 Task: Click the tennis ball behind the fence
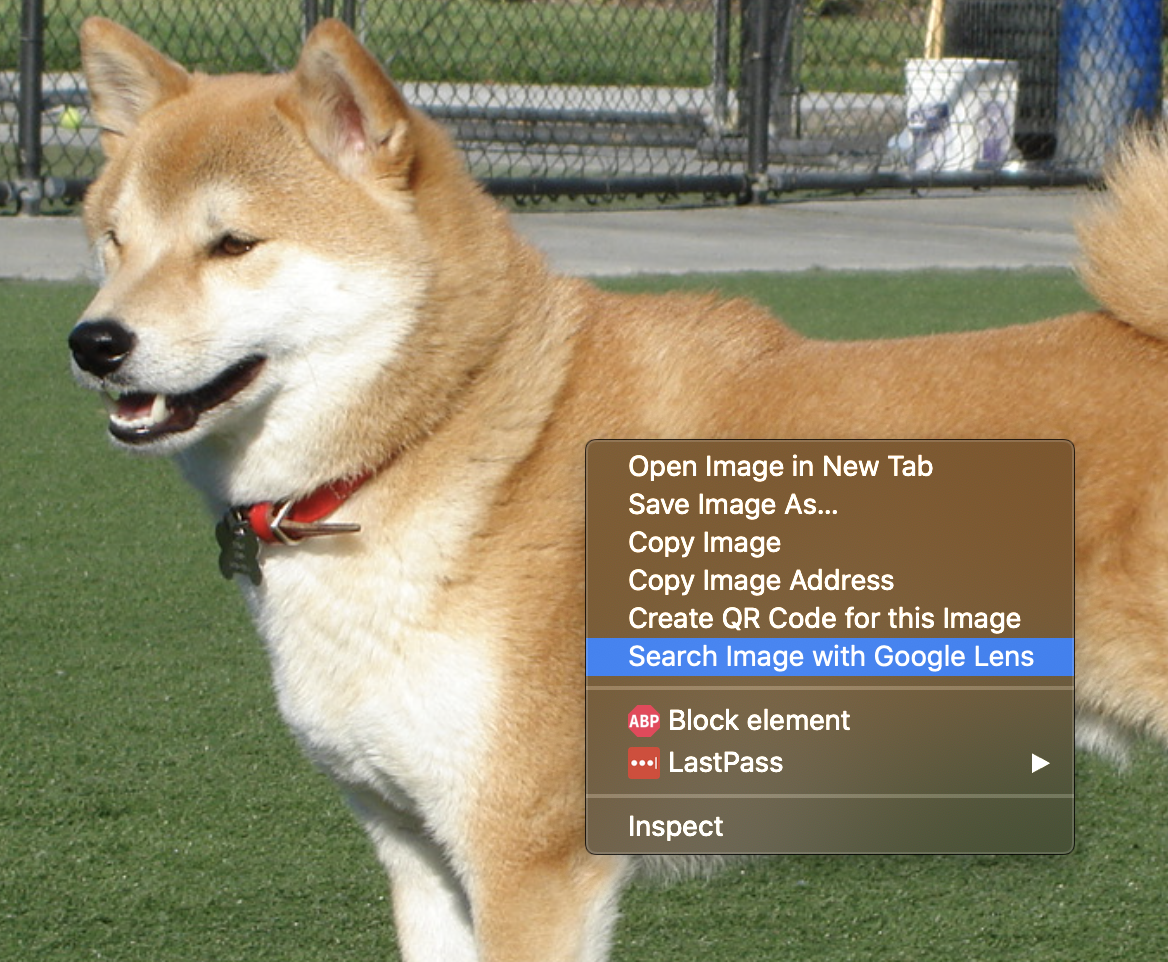[70, 118]
